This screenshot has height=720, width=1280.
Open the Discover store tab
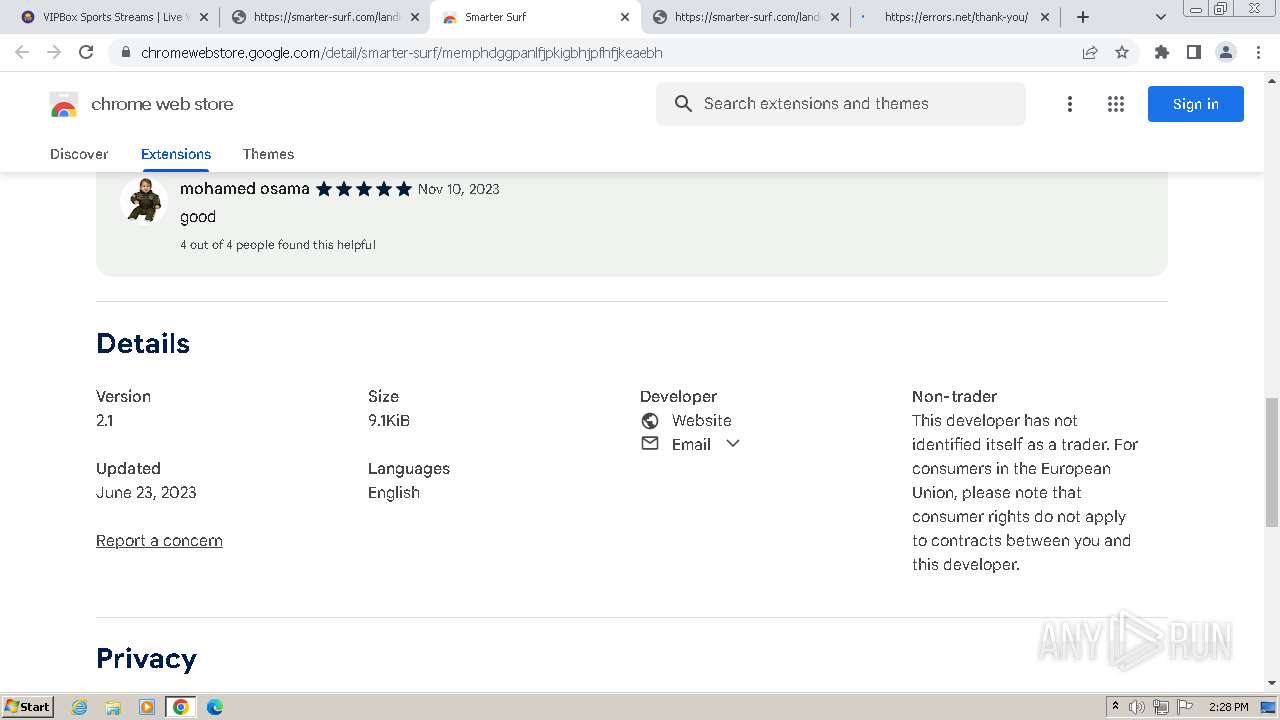point(79,154)
